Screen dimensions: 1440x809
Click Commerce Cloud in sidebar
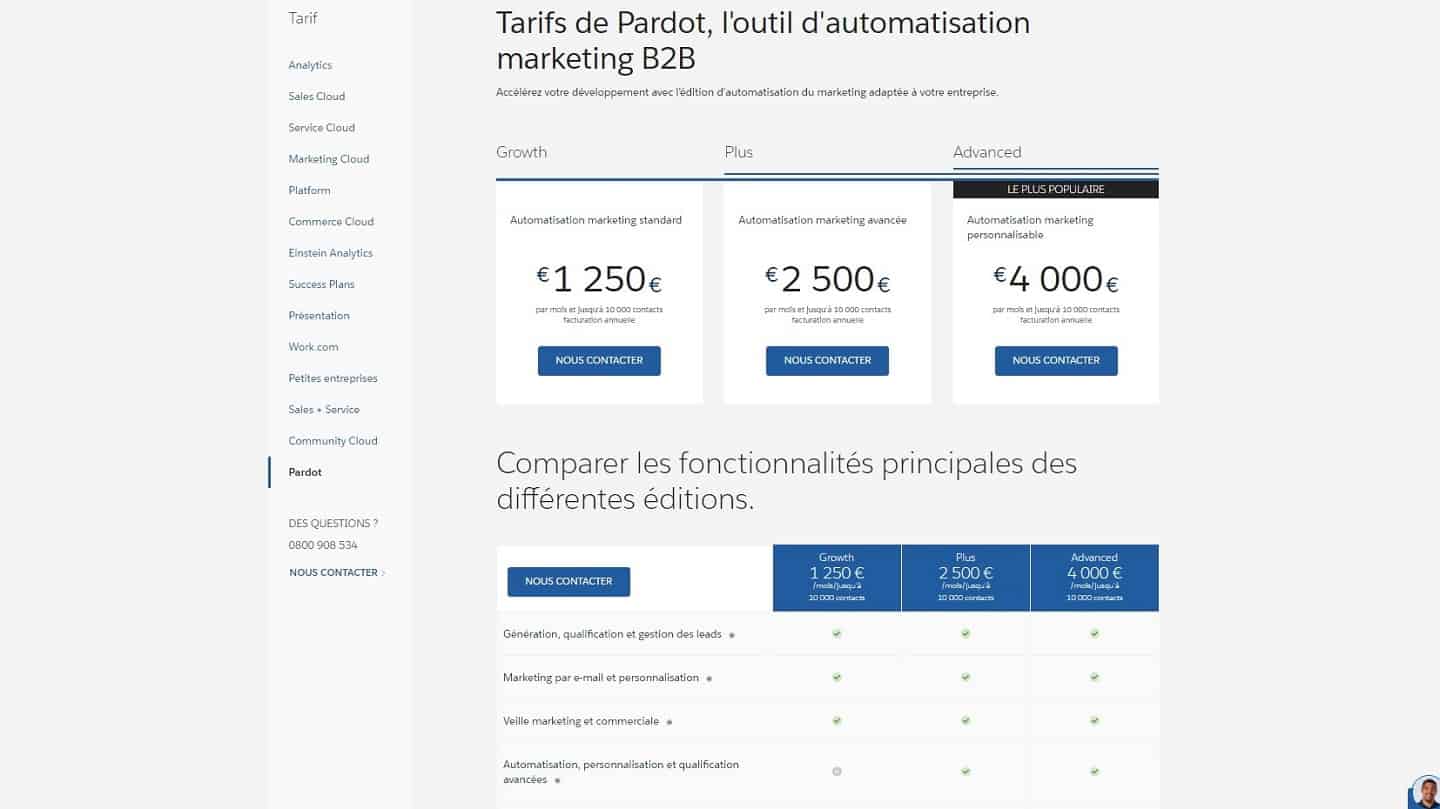pyautogui.click(x=331, y=222)
